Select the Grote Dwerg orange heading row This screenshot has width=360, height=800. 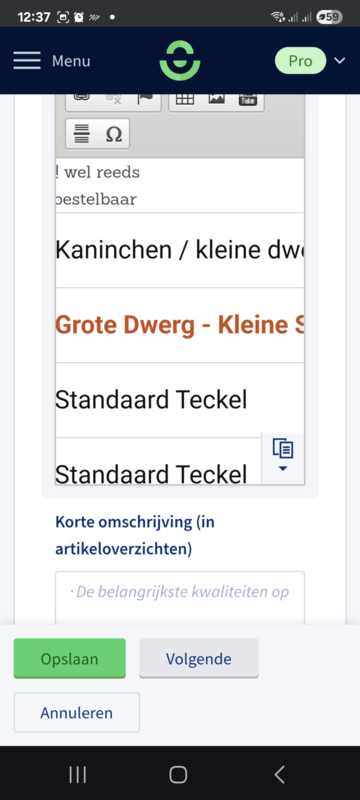(x=180, y=325)
